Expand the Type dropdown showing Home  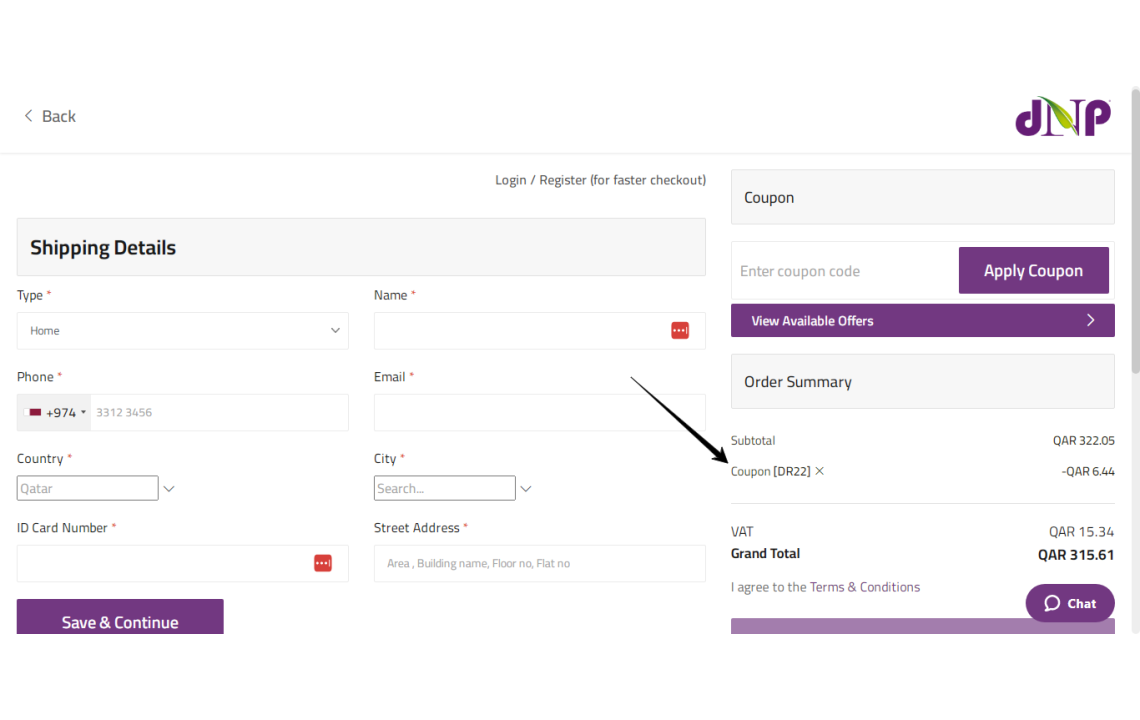pyautogui.click(x=182, y=331)
